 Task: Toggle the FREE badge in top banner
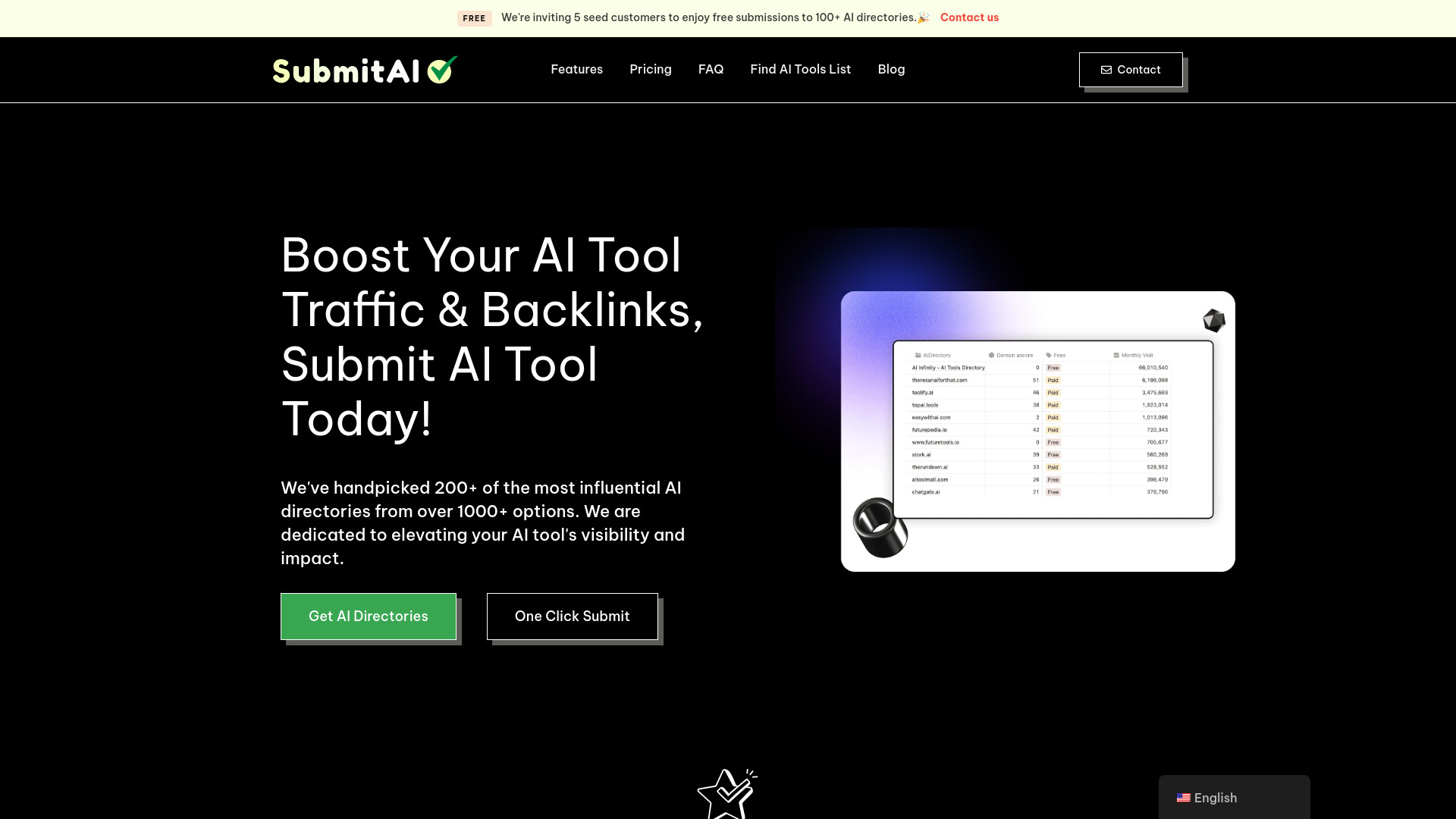click(473, 17)
